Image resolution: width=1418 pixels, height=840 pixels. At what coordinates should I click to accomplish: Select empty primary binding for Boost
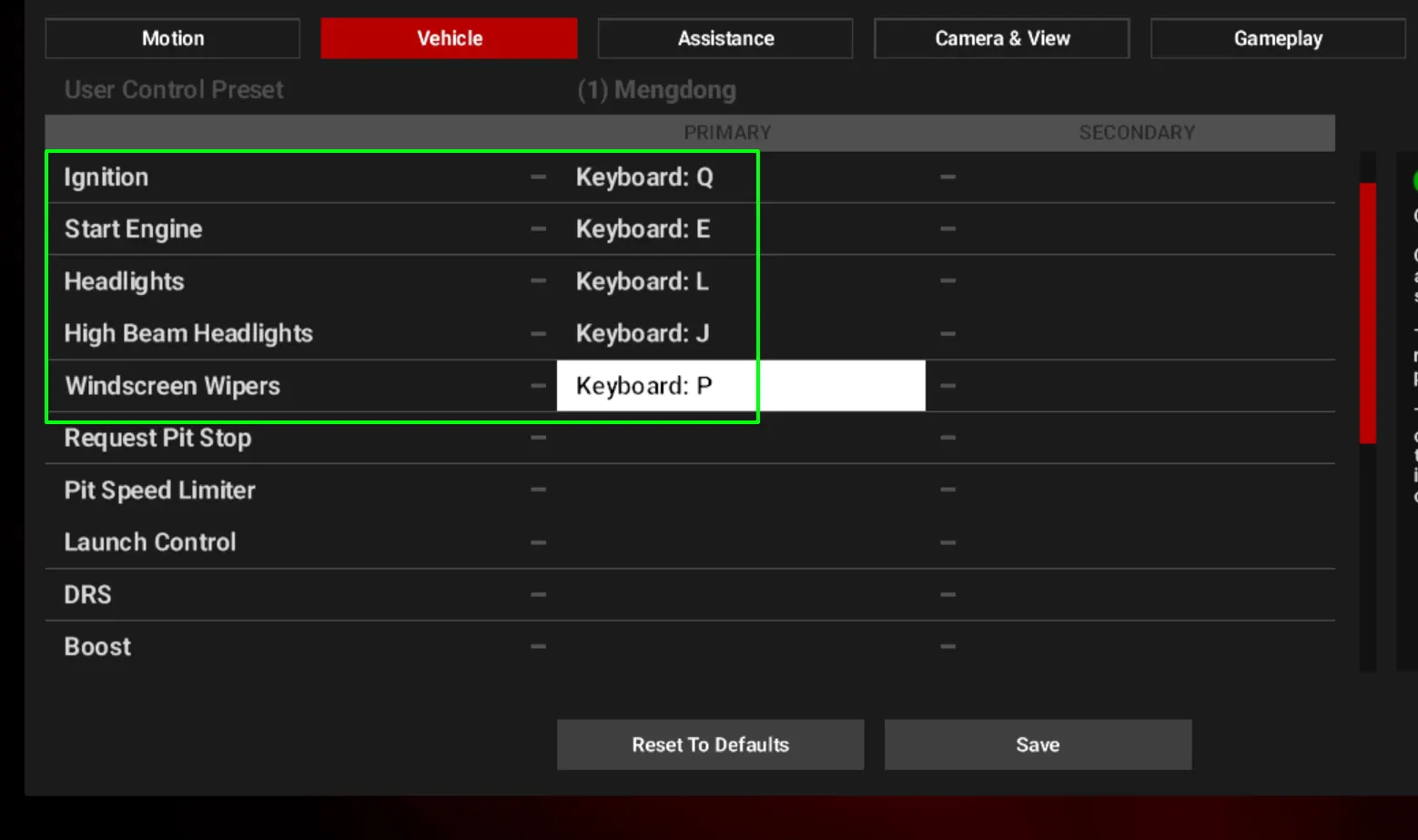pos(741,646)
